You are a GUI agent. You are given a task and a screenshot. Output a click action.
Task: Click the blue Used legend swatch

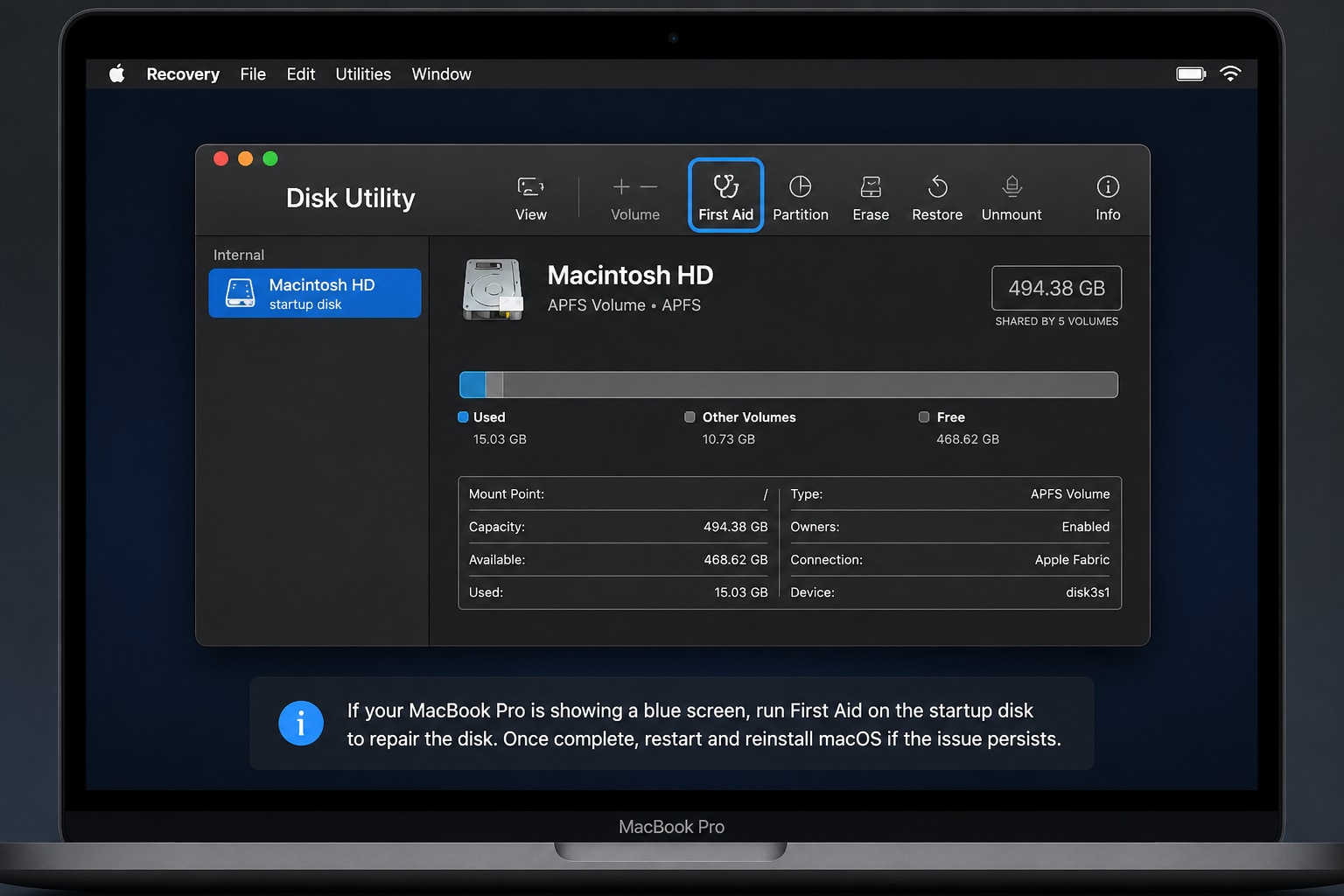[463, 417]
